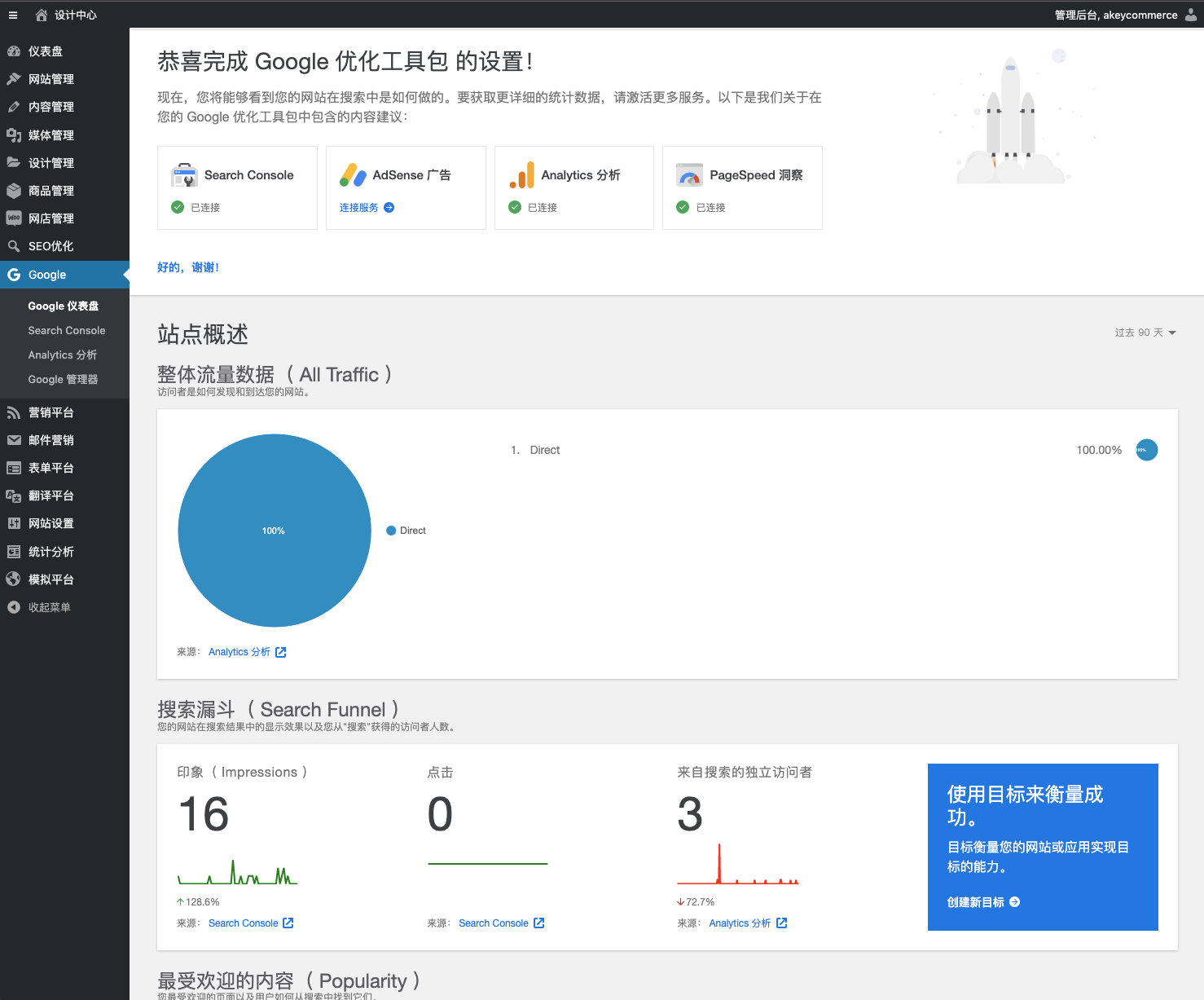Select Google 管理器 submenu item
Screen dimensions: 1204x1000
pyautogui.click(x=63, y=380)
